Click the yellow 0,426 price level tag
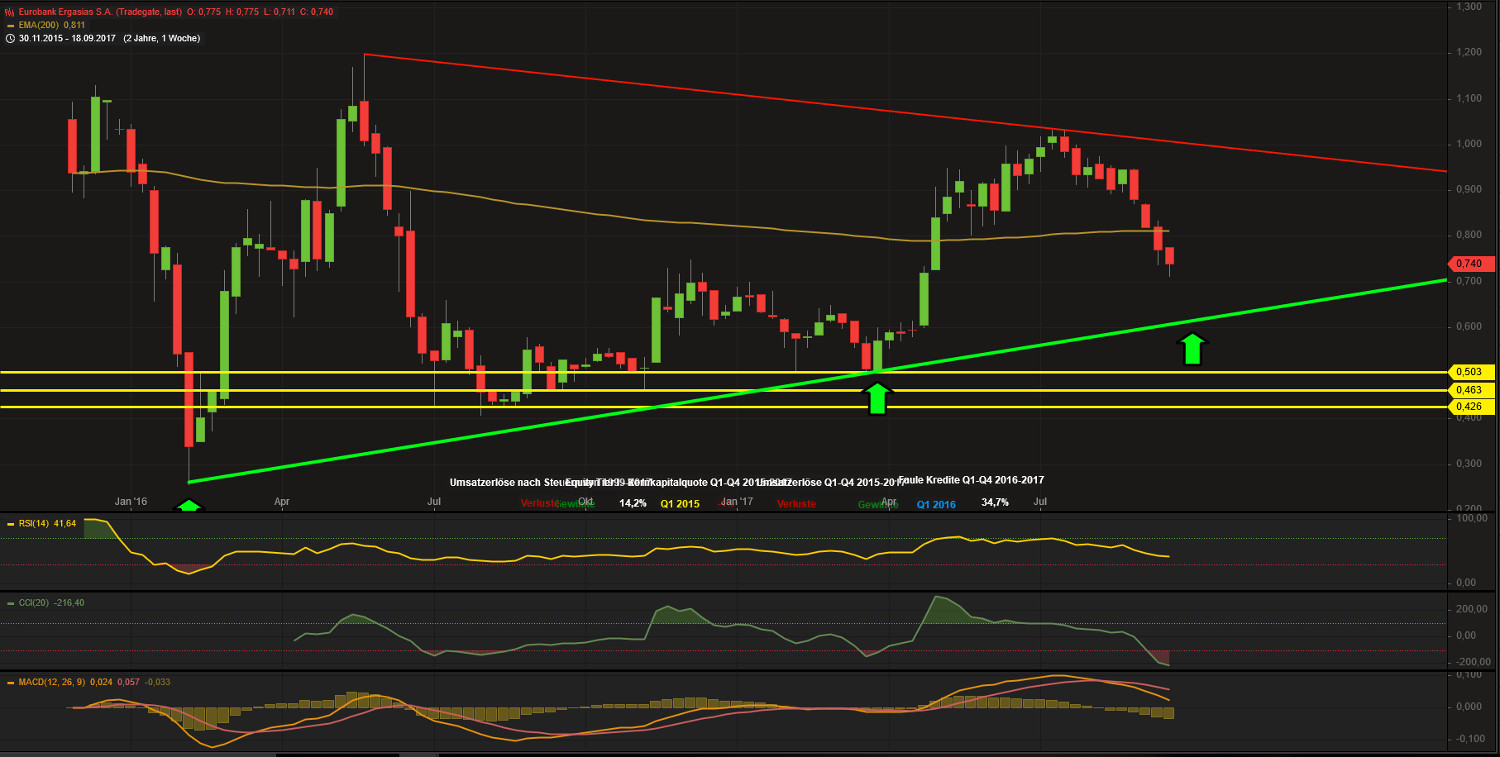This screenshot has height=757, width=1500. tap(1466, 406)
